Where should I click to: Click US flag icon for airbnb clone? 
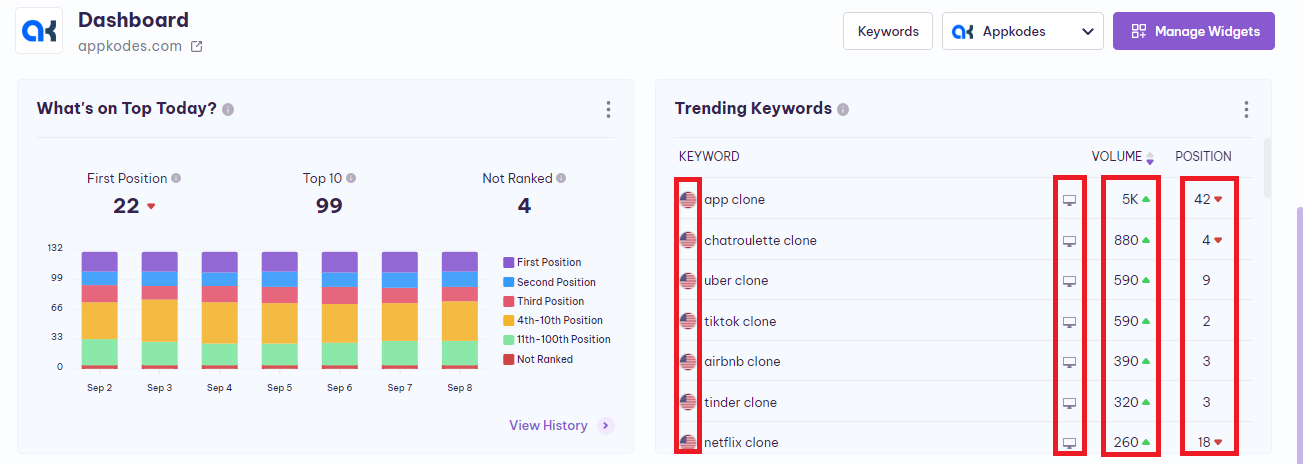(x=688, y=361)
